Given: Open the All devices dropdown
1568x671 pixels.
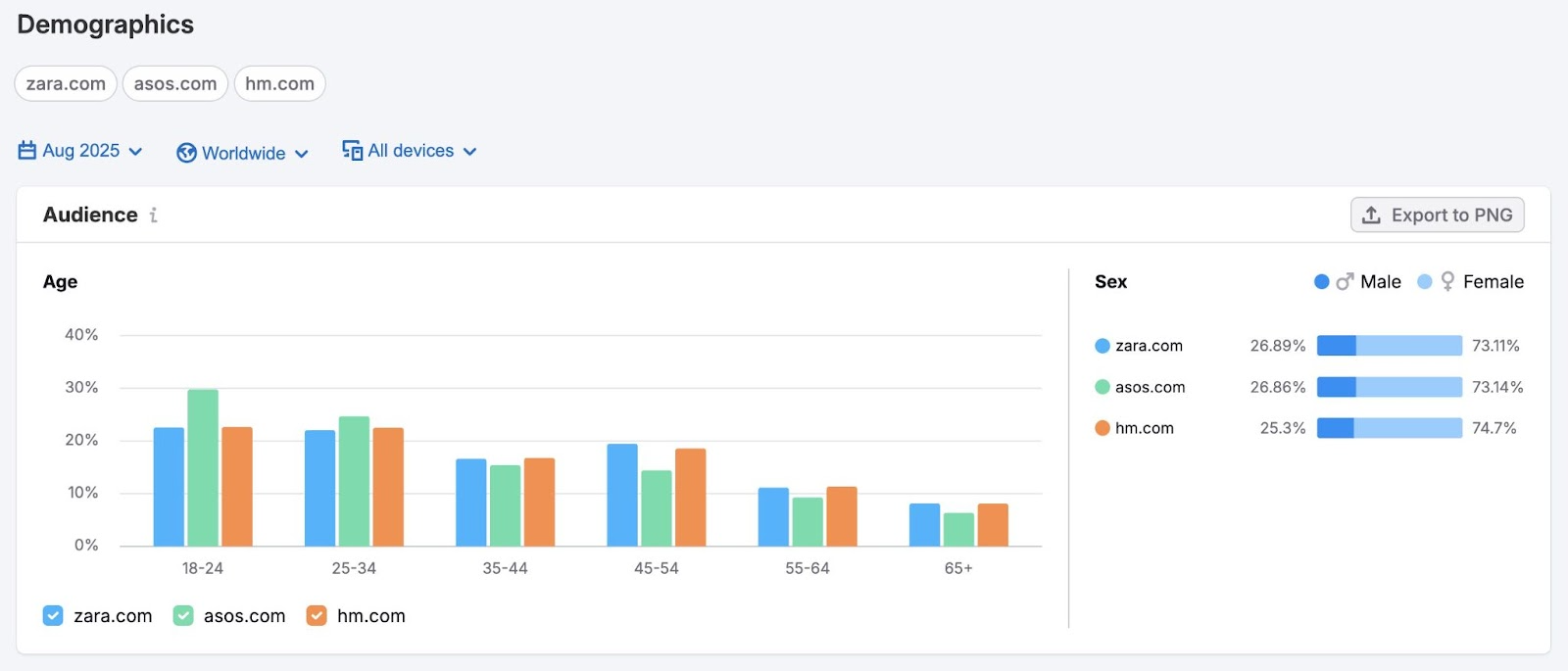Looking at the screenshot, I should pos(410,151).
